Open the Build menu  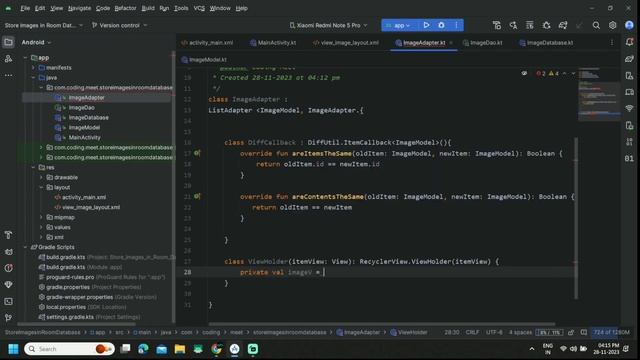pos(148,8)
